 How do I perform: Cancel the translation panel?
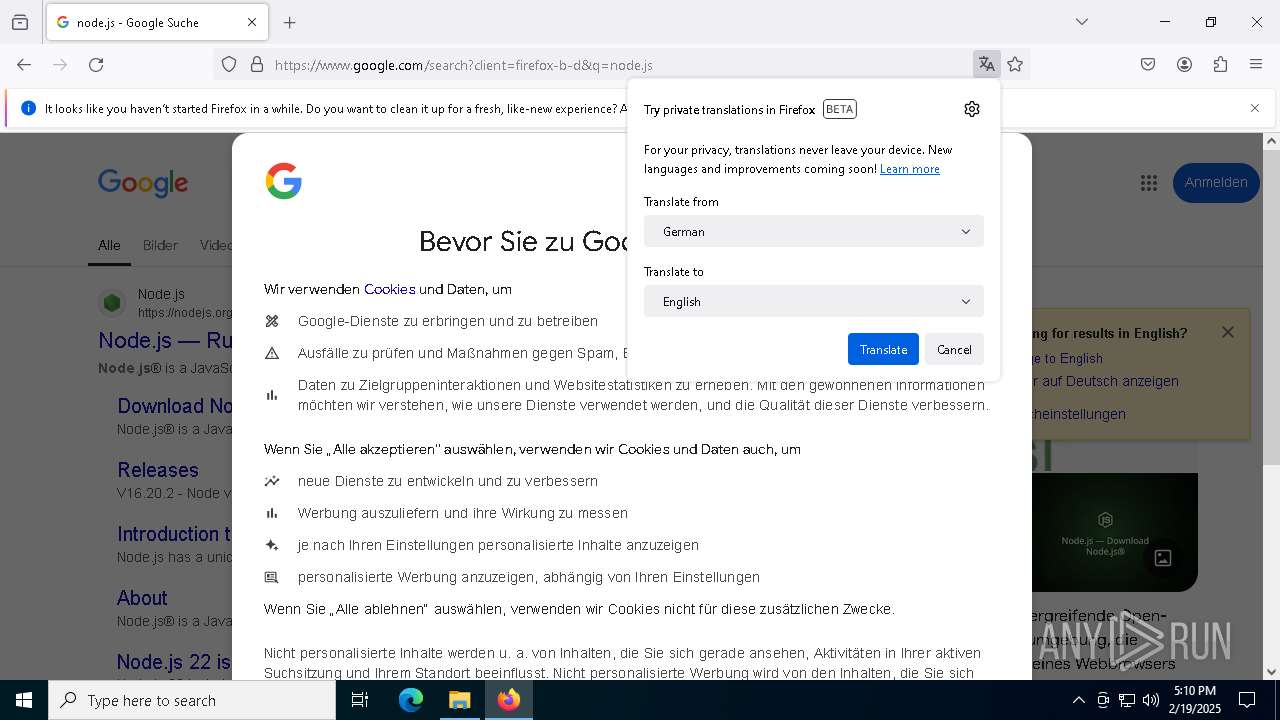[x=954, y=349]
